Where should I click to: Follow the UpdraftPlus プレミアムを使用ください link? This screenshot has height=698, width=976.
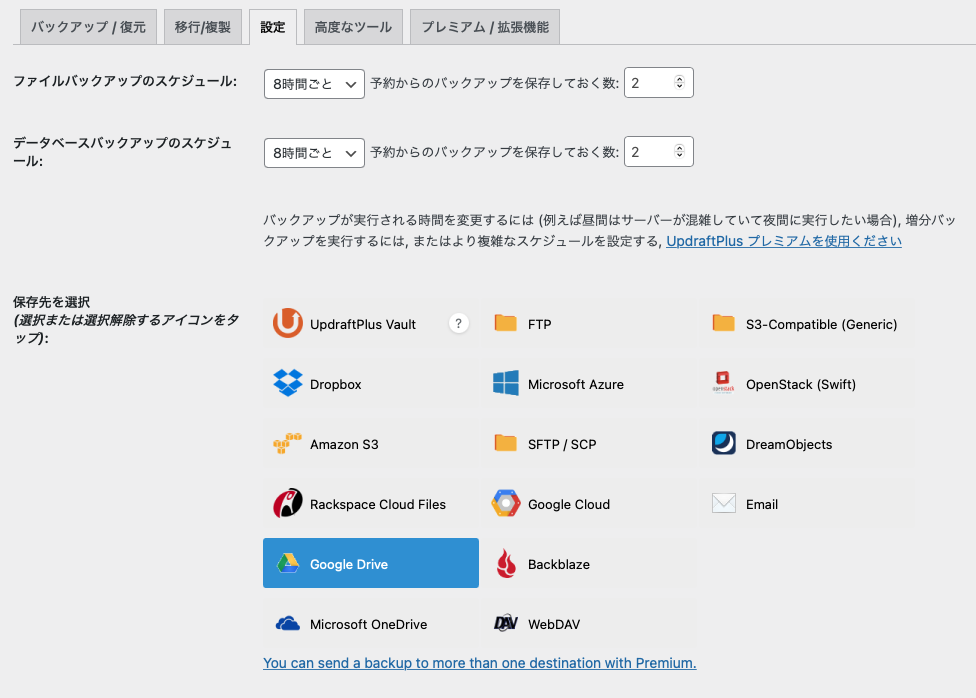[x=784, y=241]
